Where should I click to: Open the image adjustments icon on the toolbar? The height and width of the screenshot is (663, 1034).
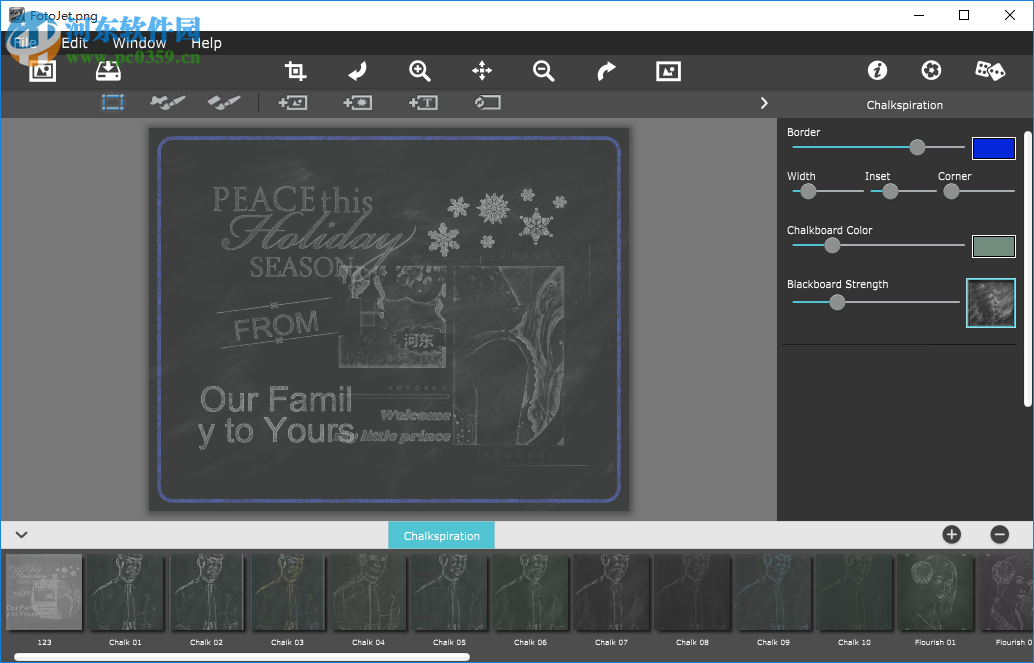click(667, 71)
